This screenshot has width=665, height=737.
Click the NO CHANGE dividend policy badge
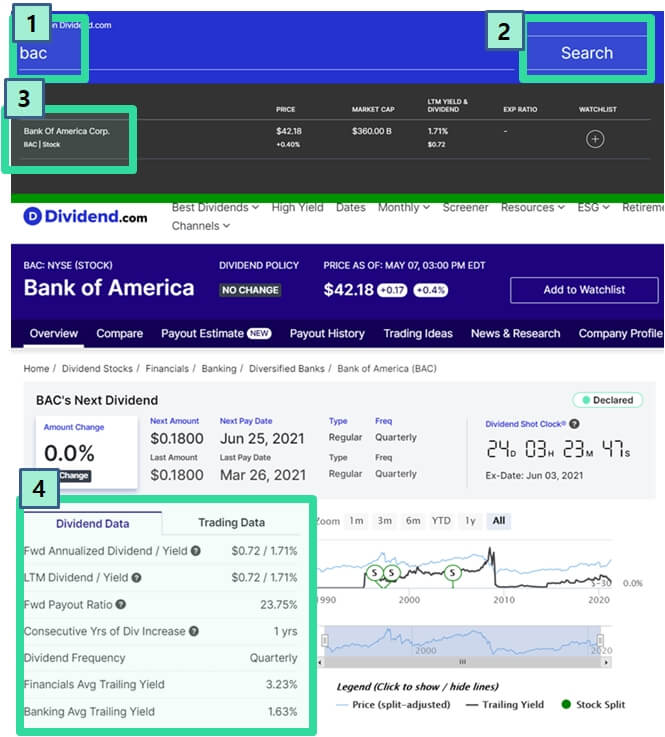tap(250, 290)
